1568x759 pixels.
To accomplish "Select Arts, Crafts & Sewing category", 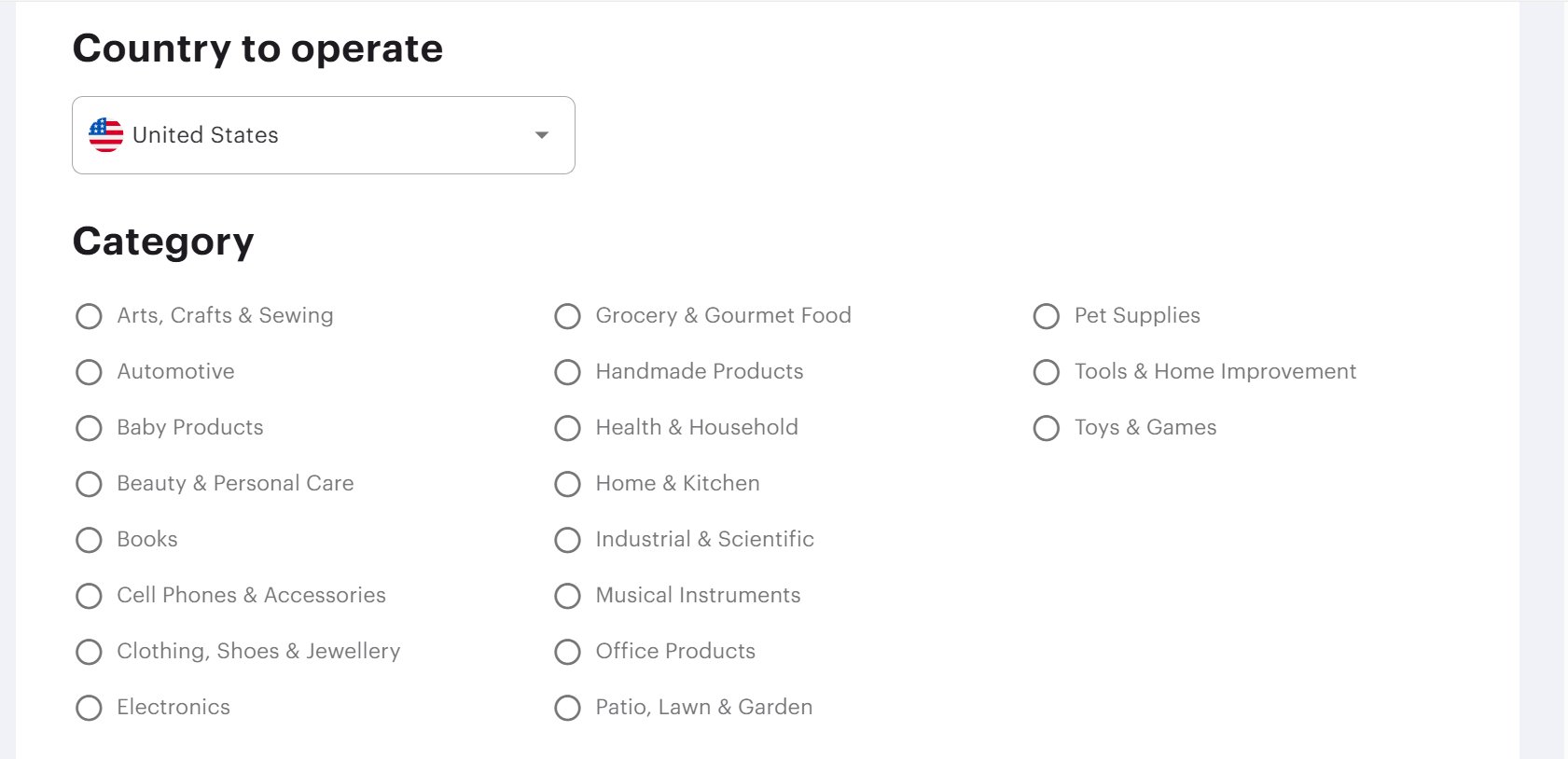I will [89, 316].
